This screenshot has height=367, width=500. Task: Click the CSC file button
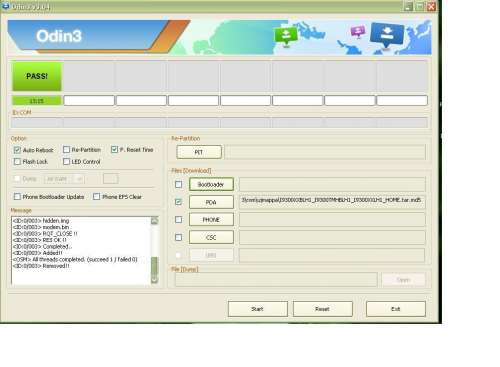coord(211,237)
